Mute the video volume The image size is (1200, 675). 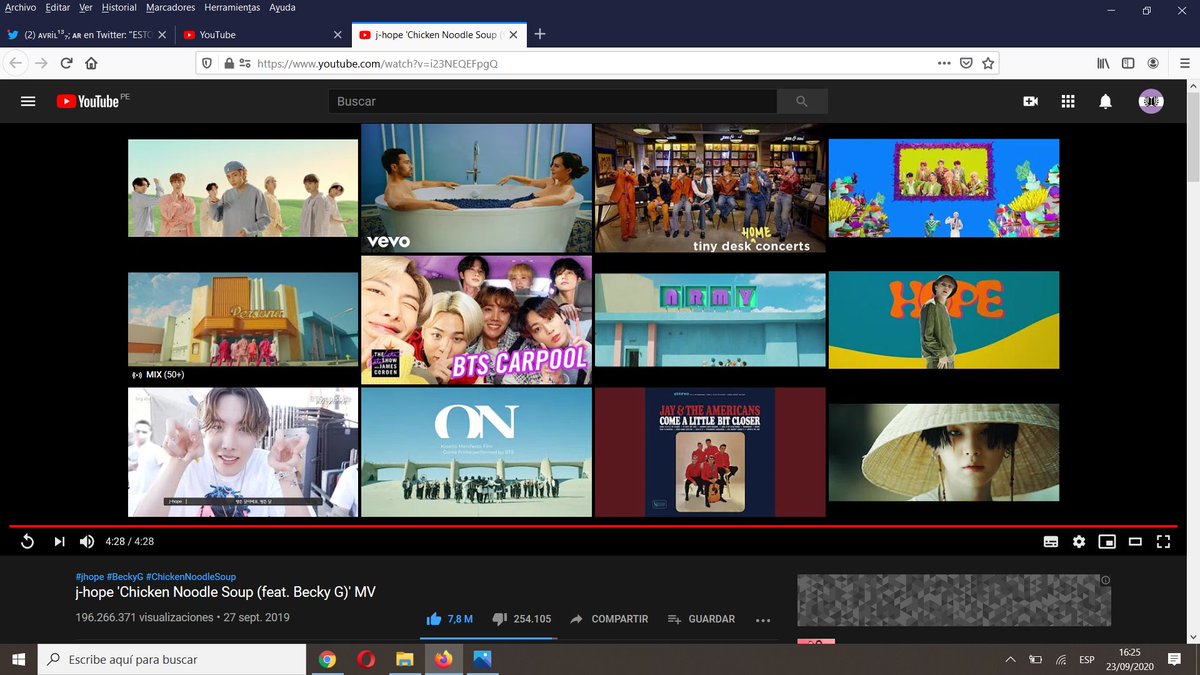click(87, 541)
